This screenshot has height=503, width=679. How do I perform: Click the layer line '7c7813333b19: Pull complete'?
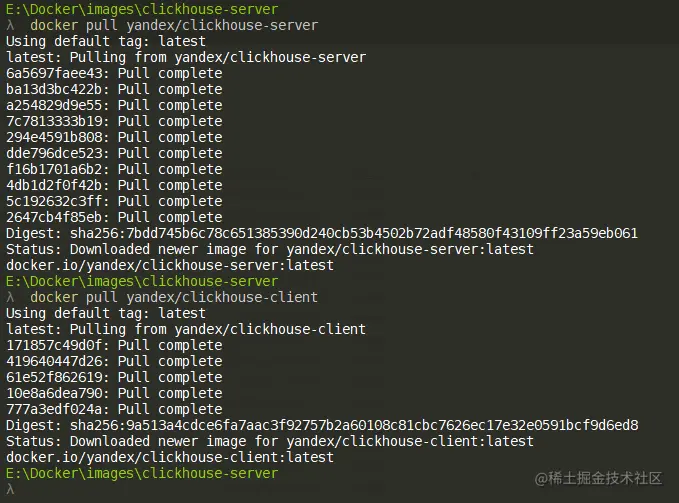point(114,122)
